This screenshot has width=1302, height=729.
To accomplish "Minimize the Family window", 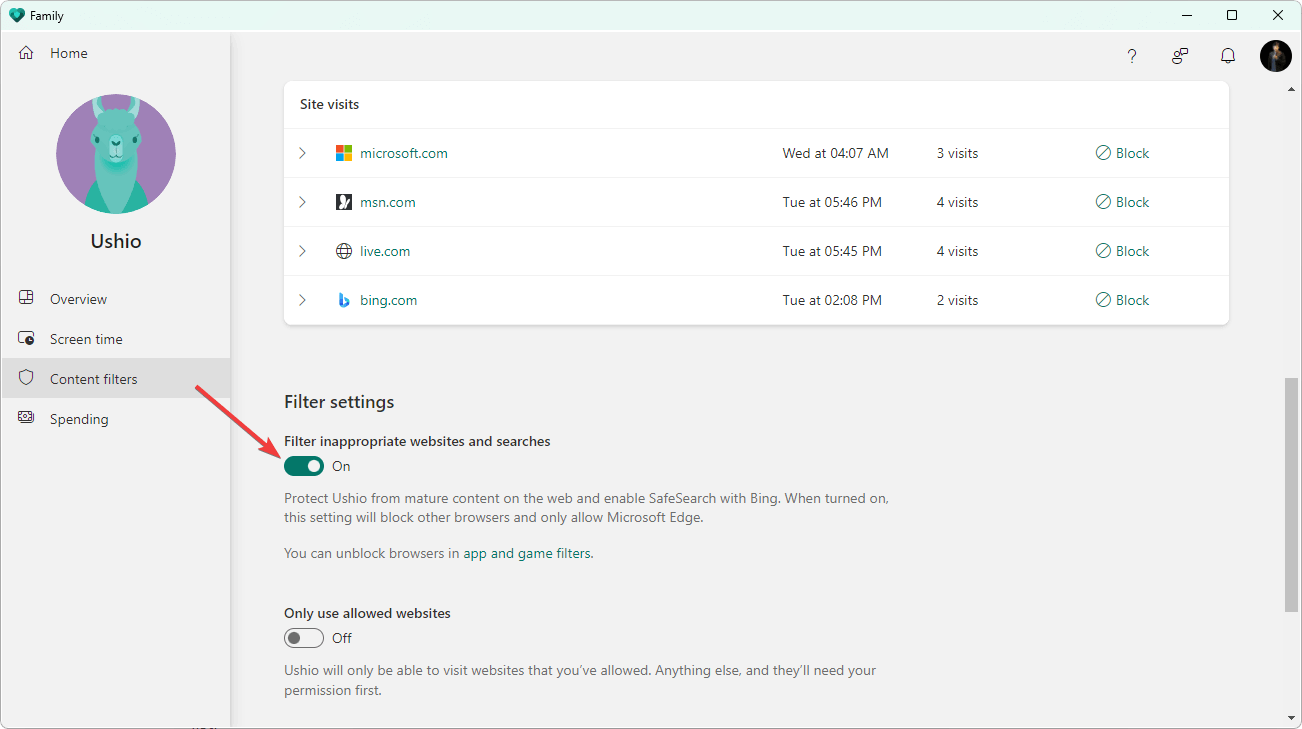I will (x=1186, y=15).
